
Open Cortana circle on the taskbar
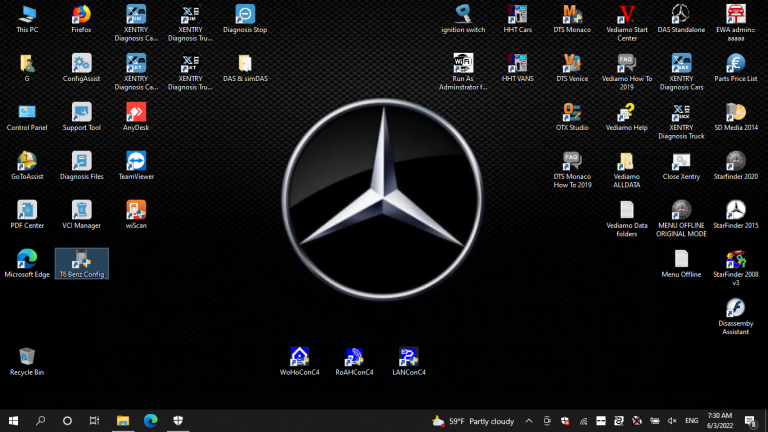(x=67, y=421)
